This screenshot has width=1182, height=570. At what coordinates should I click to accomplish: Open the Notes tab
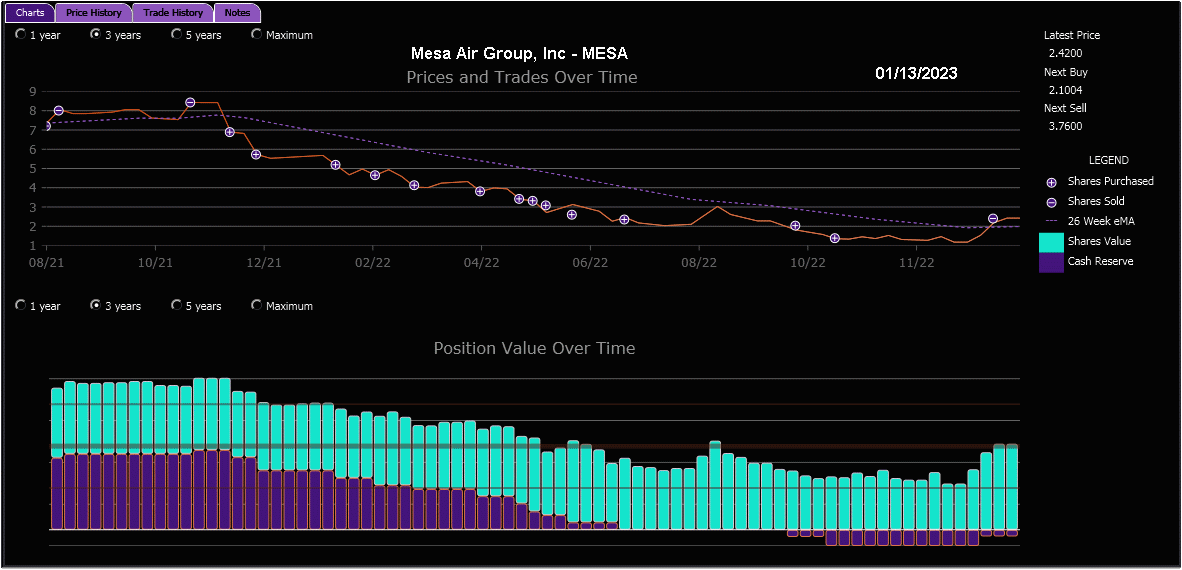coord(237,13)
